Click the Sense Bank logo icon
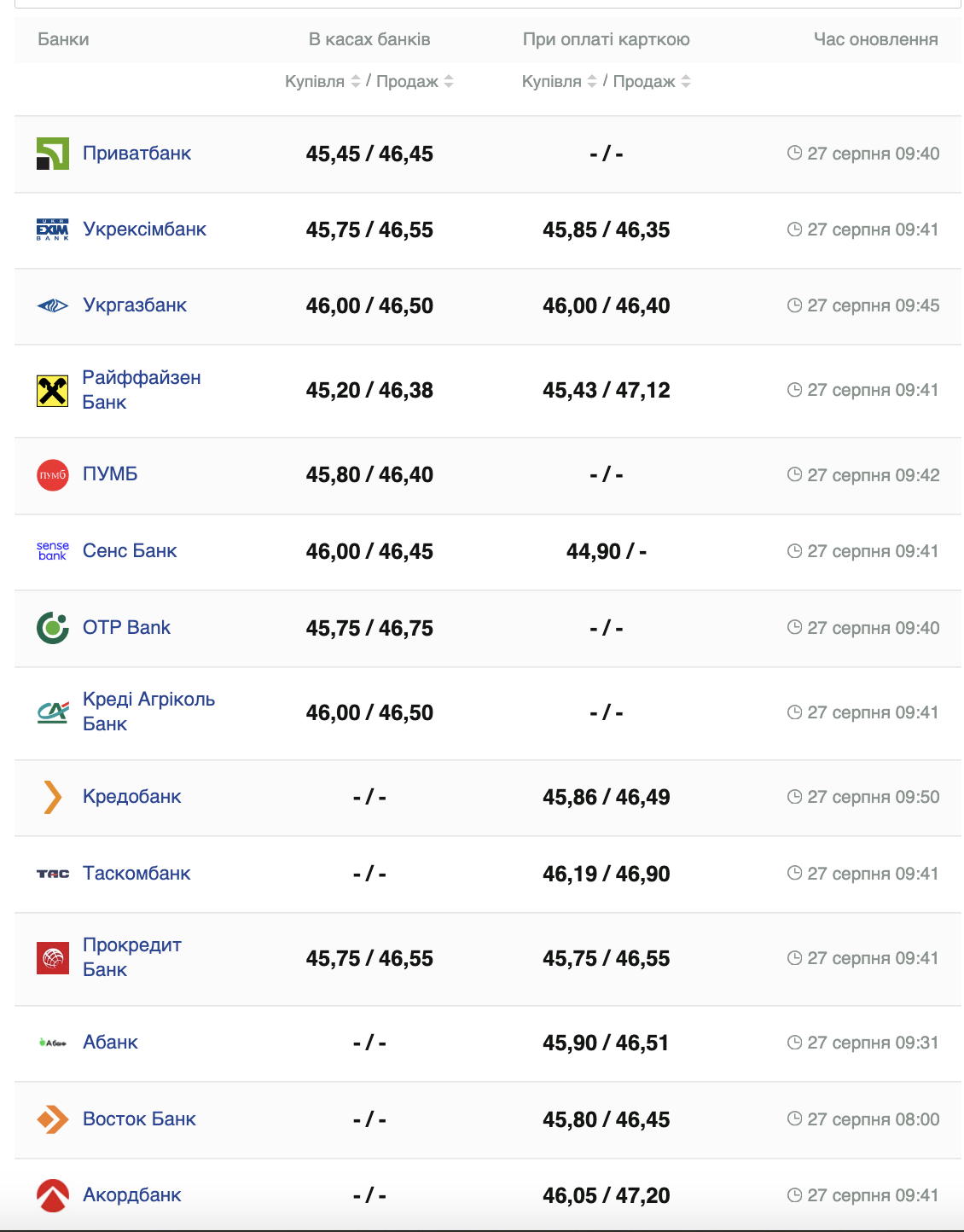964x1232 pixels. tap(53, 551)
